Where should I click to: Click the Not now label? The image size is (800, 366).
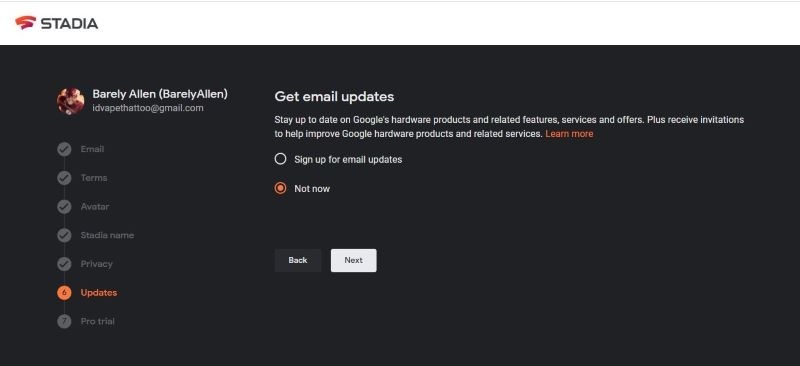click(312, 189)
